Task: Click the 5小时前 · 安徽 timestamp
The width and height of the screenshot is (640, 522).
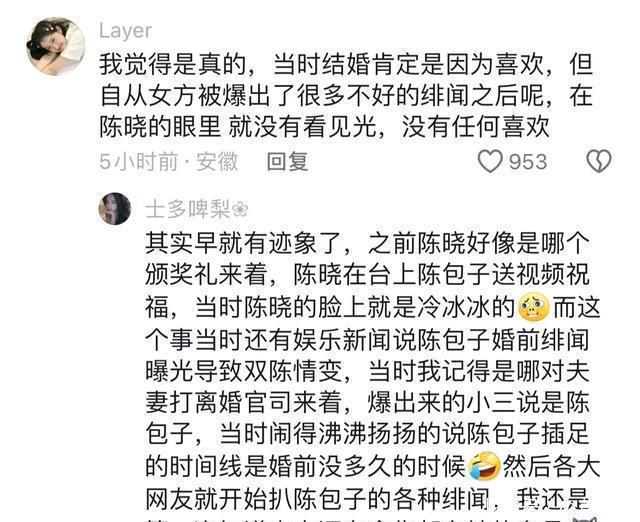Action: click(169, 162)
